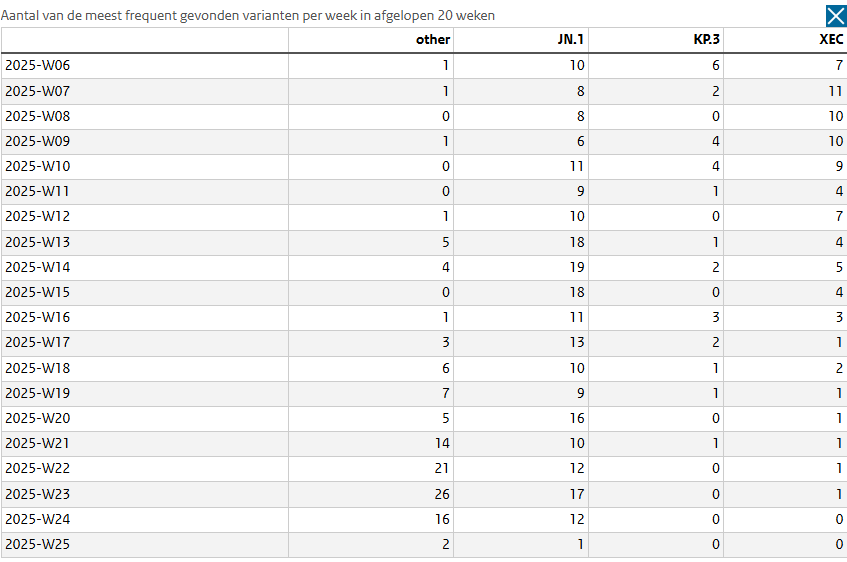This screenshot has width=847, height=562.
Task: Click JN.1 value 19 in W14 row
Action: click(577, 267)
